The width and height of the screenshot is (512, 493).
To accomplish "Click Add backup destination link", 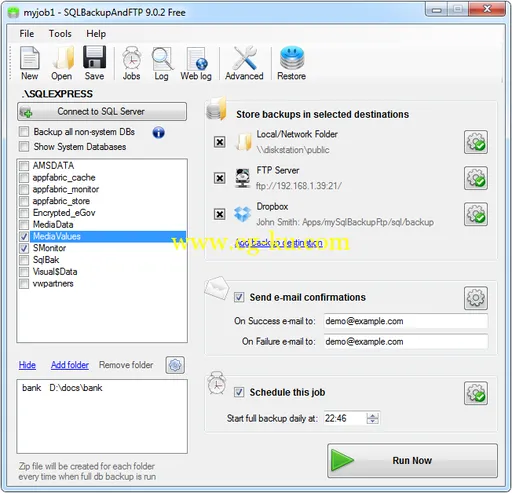I will pyautogui.click(x=279, y=243).
